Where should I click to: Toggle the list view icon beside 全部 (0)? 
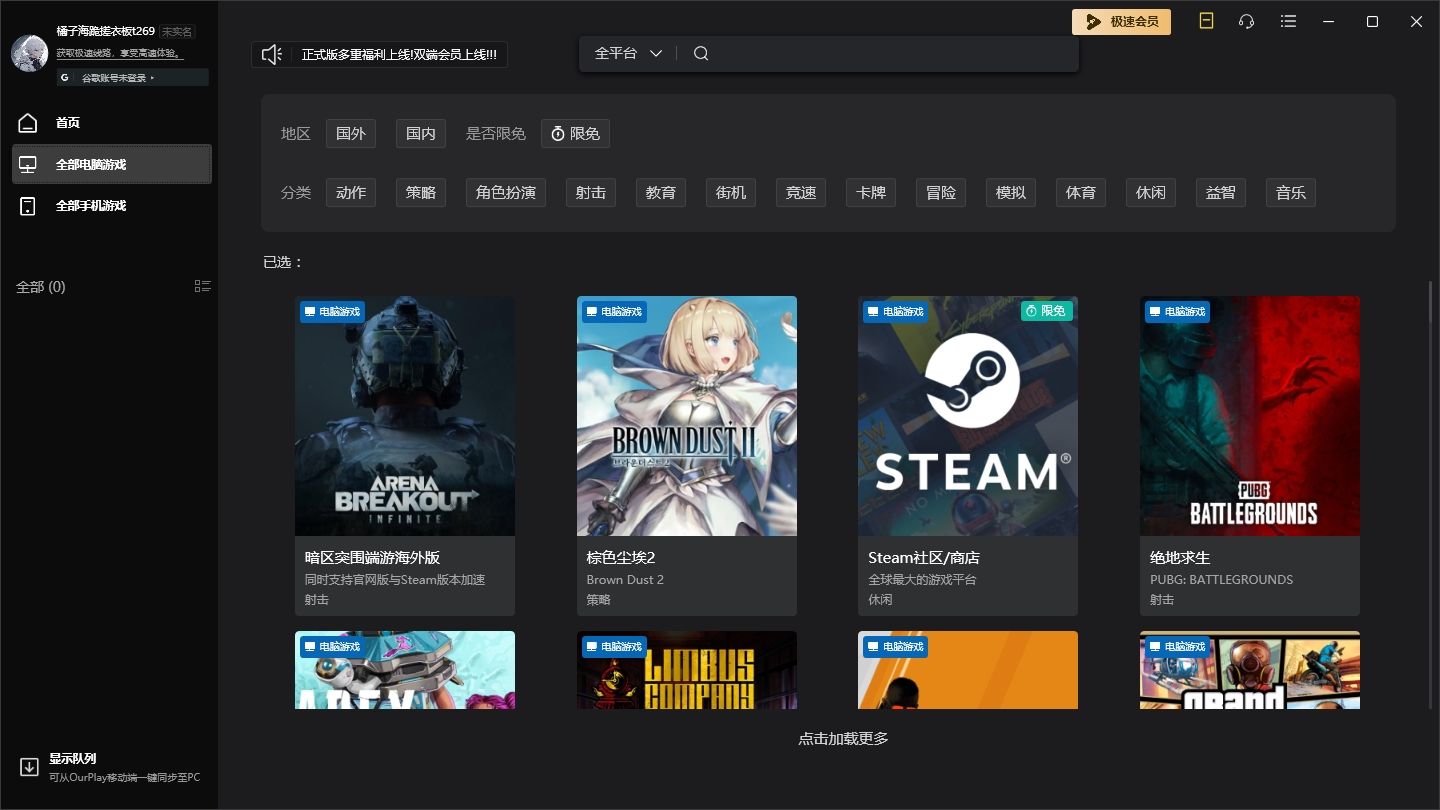coord(202,287)
